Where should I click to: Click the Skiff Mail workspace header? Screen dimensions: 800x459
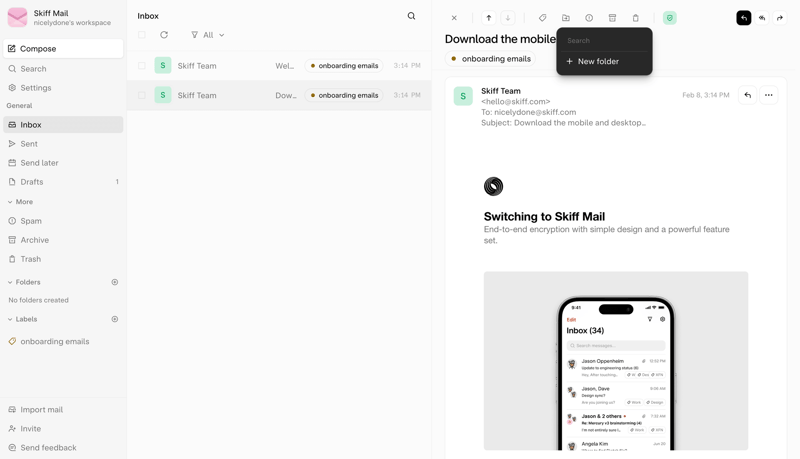tap(63, 17)
